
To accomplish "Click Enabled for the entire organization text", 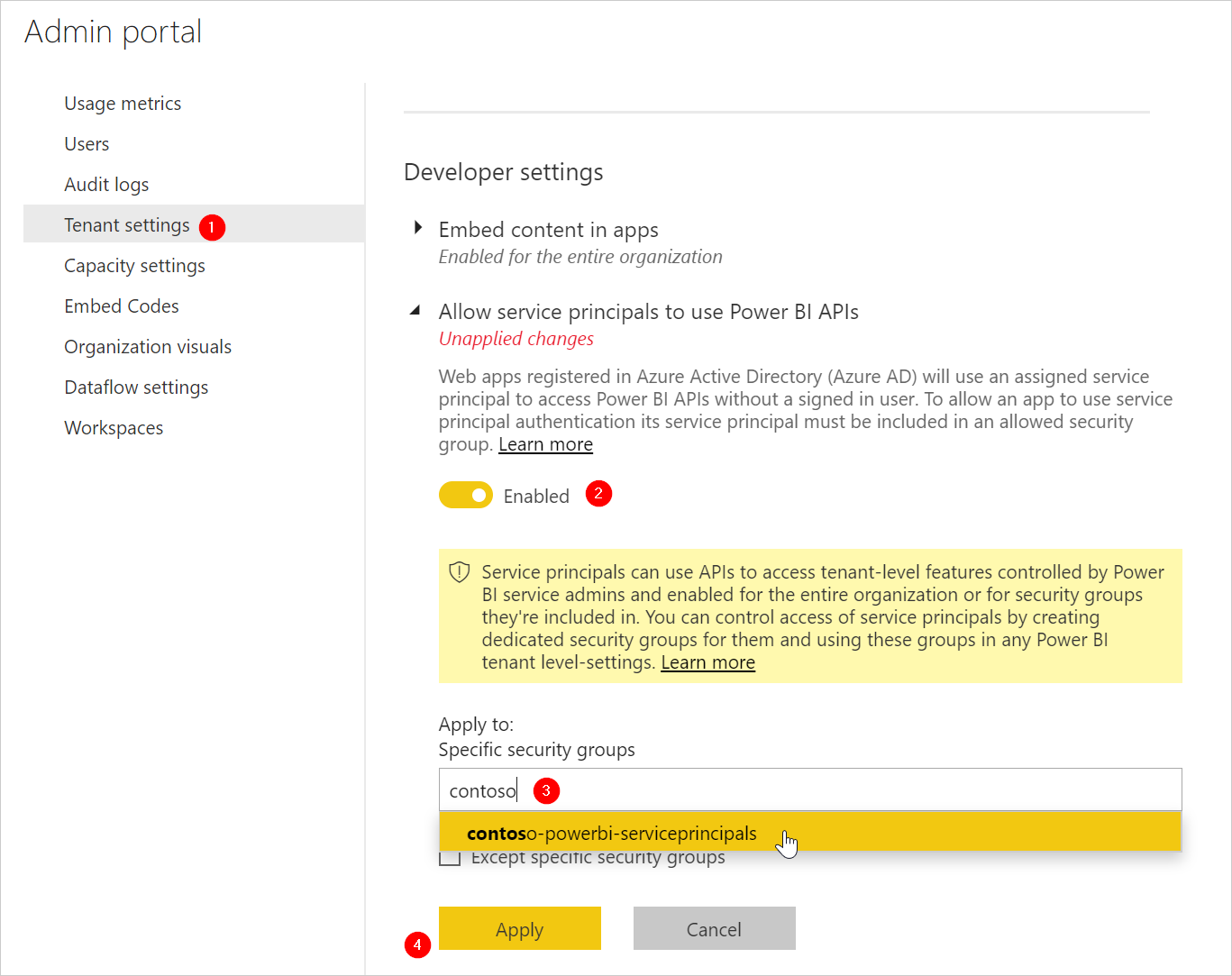I will 580,257.
